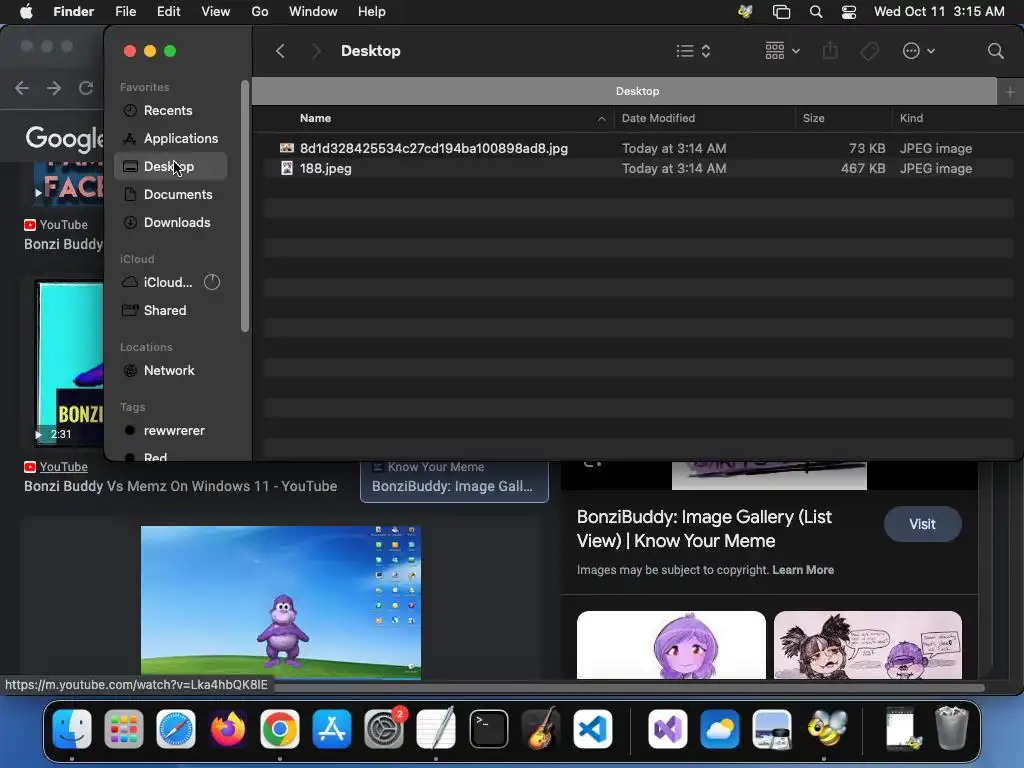1024x768 pixels.
Task: Follow the Learn More copyright link
Action: (803, 570)
